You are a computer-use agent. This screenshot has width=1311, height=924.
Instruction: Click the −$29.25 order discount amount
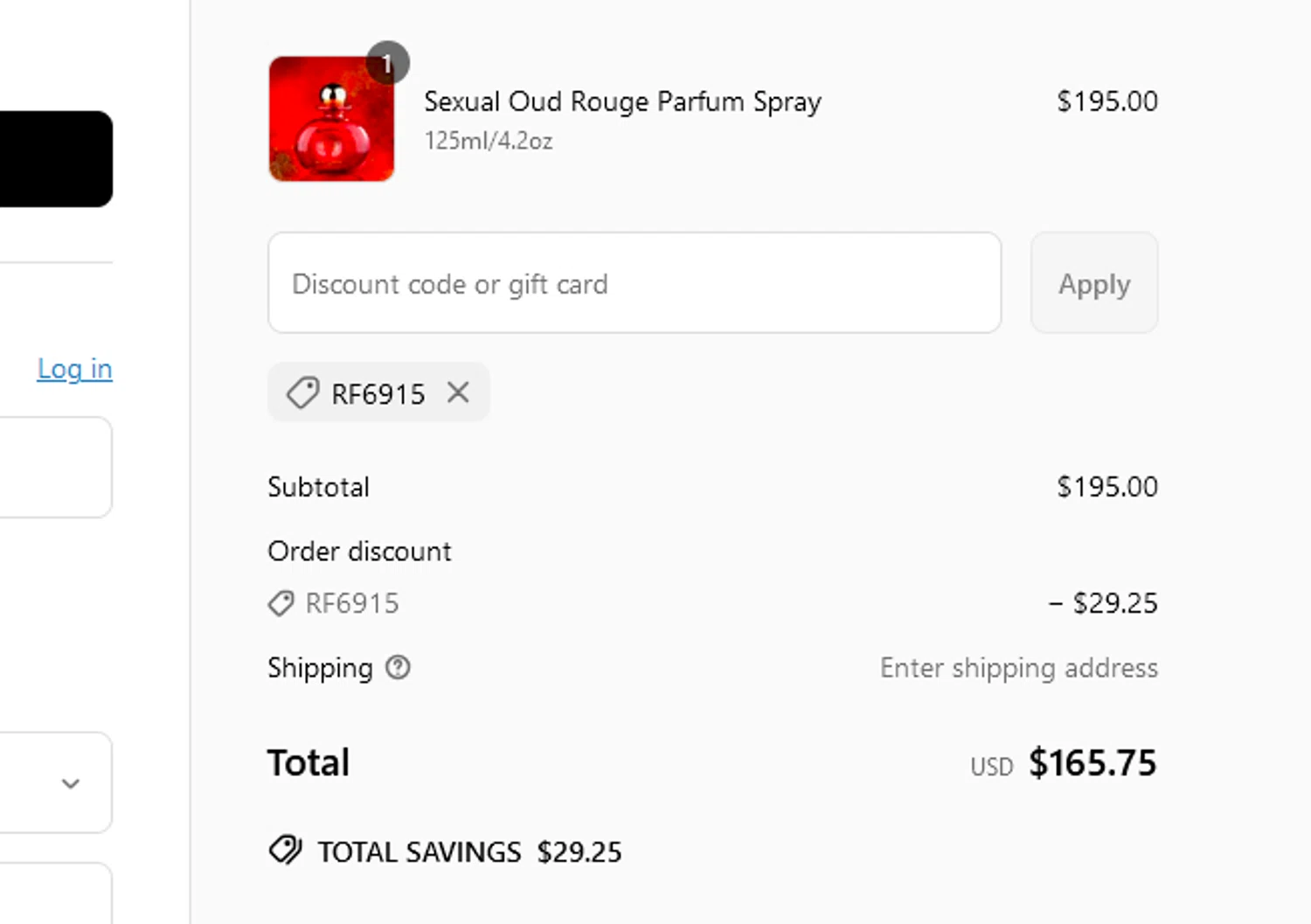coord(1103,603)
